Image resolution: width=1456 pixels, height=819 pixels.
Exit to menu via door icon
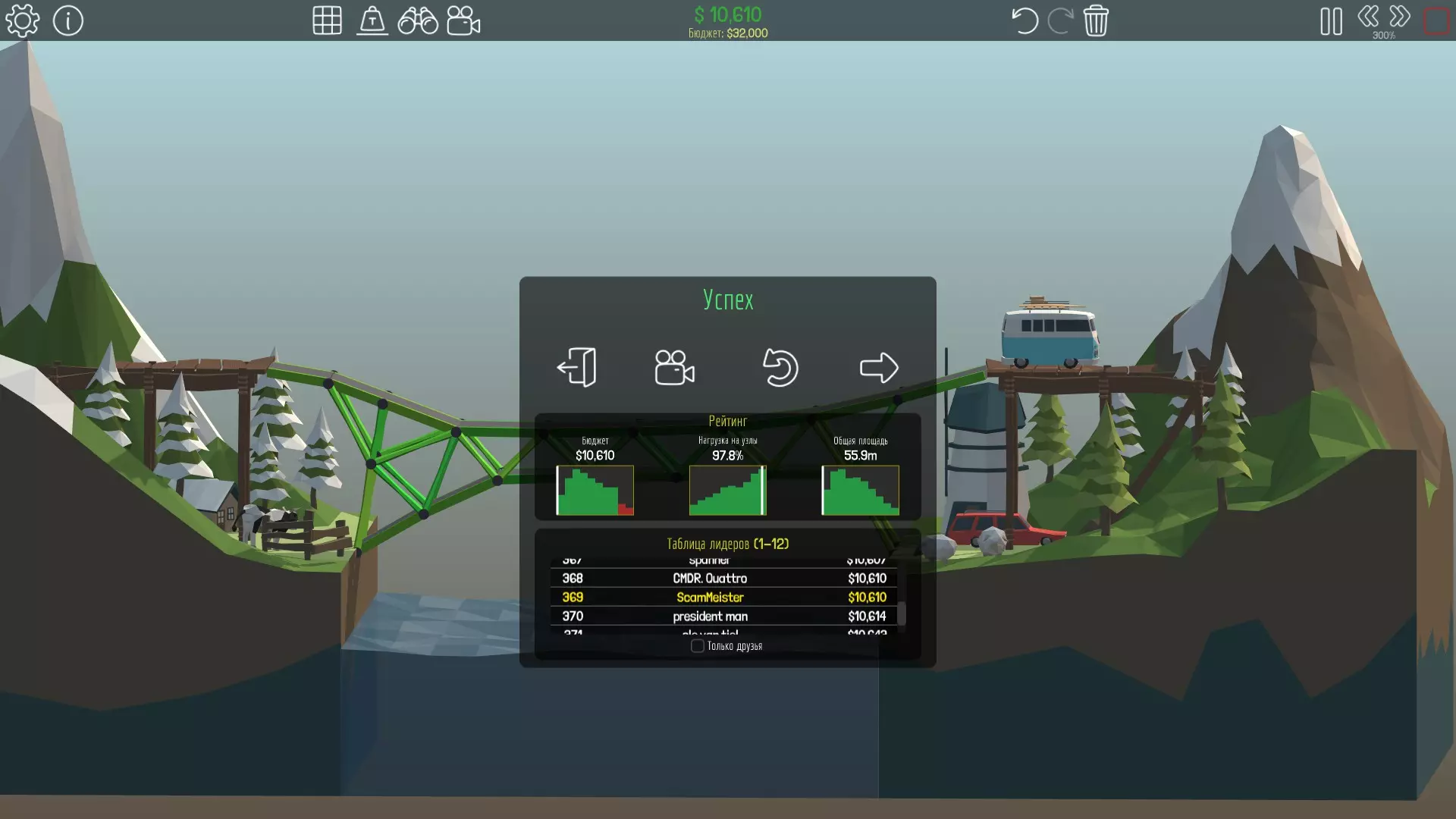[577, 368]
